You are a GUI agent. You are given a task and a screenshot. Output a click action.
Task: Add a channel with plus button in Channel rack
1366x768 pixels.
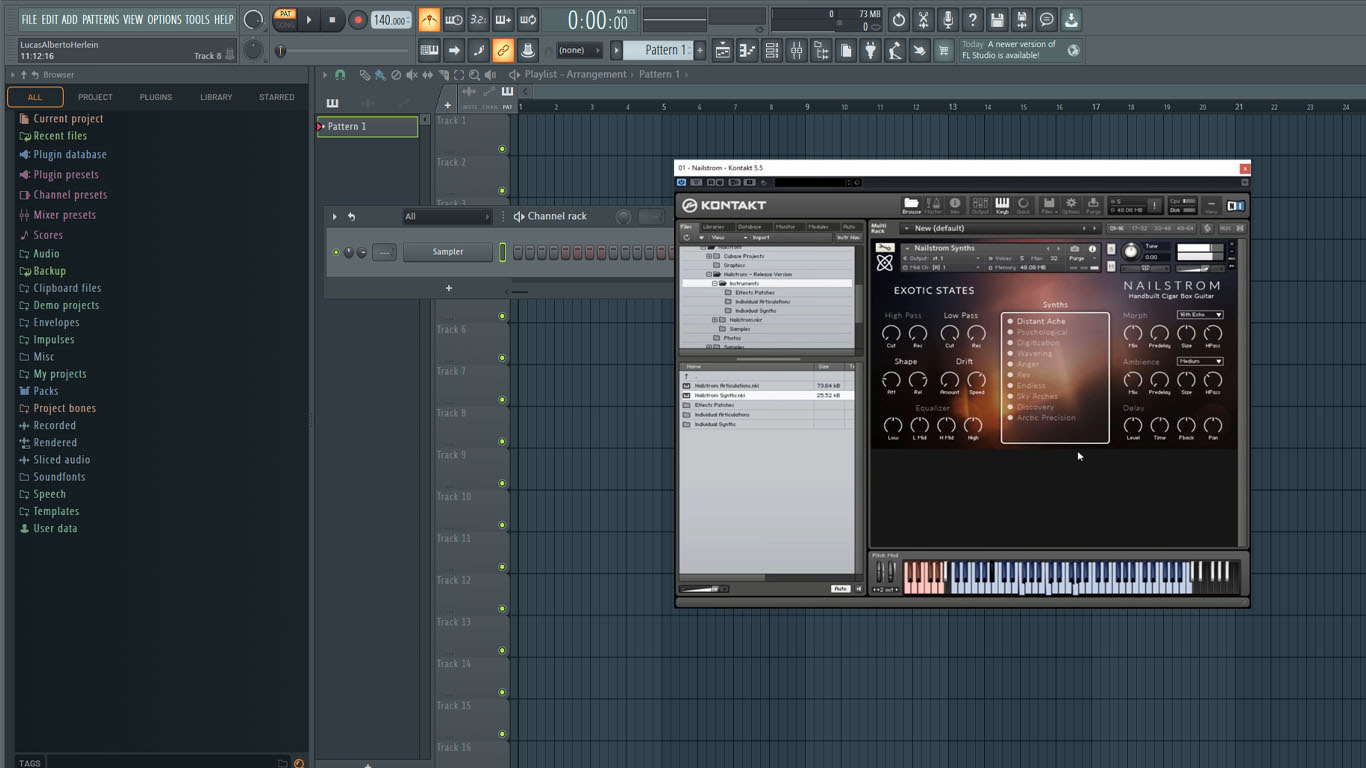449,288
